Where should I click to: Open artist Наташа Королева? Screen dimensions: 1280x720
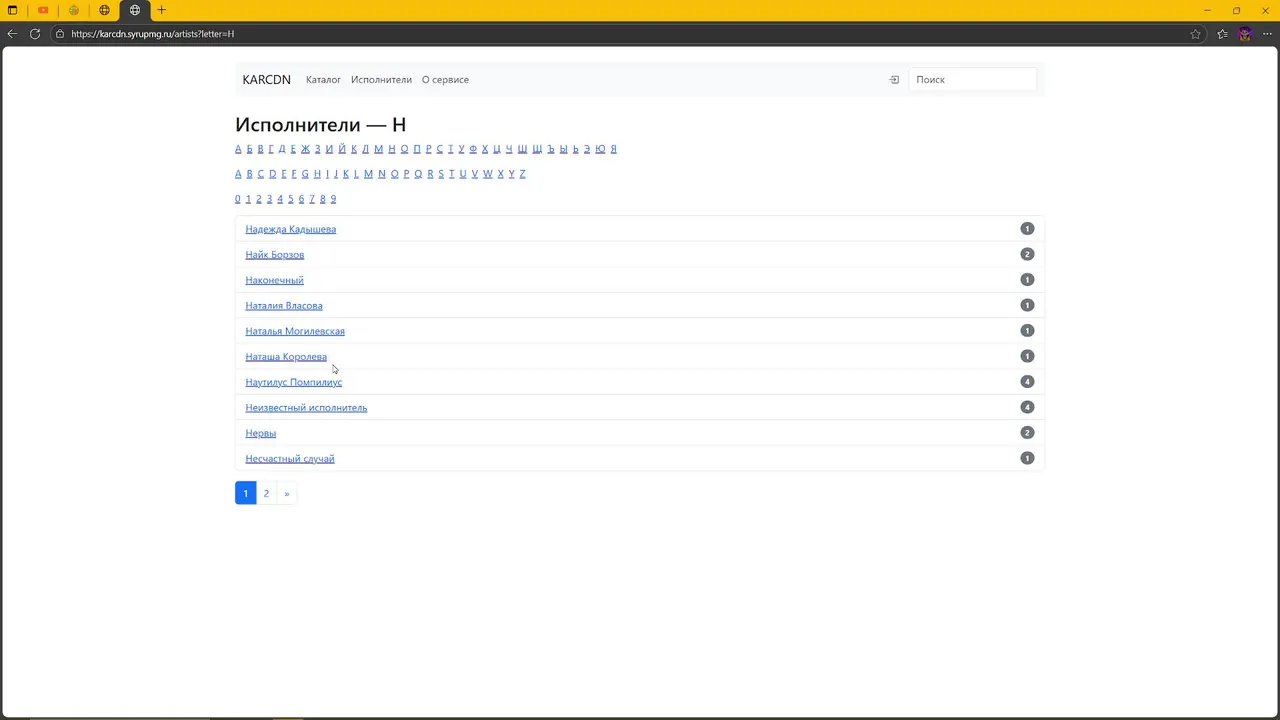point(286,357)
